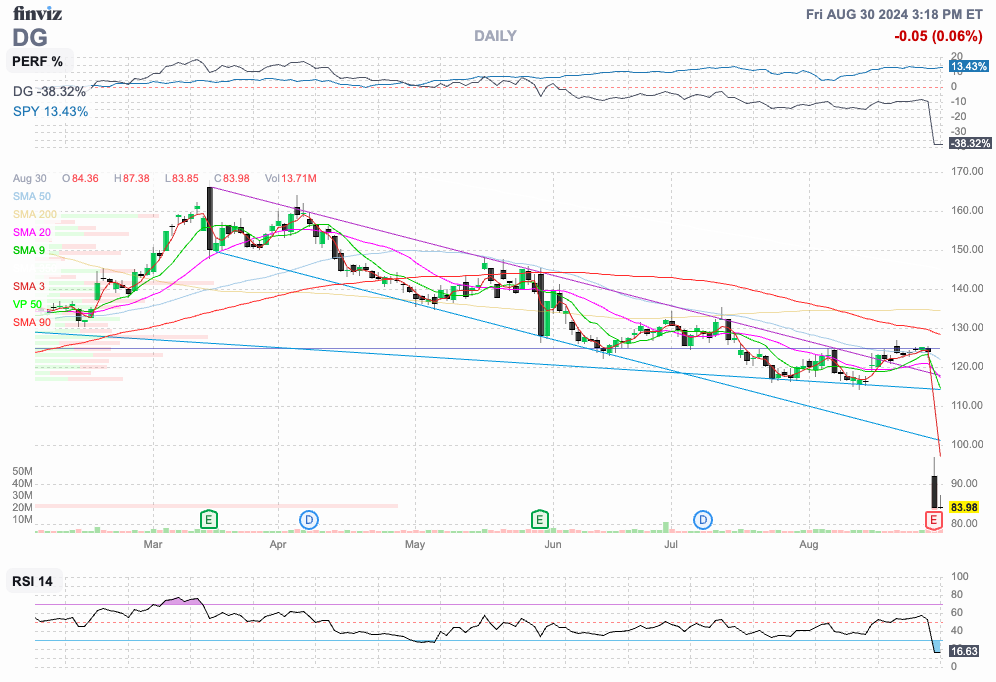996x682 pixels.
Task: Click the SMA 90 legend label
Action: click(x=32, y=323)
